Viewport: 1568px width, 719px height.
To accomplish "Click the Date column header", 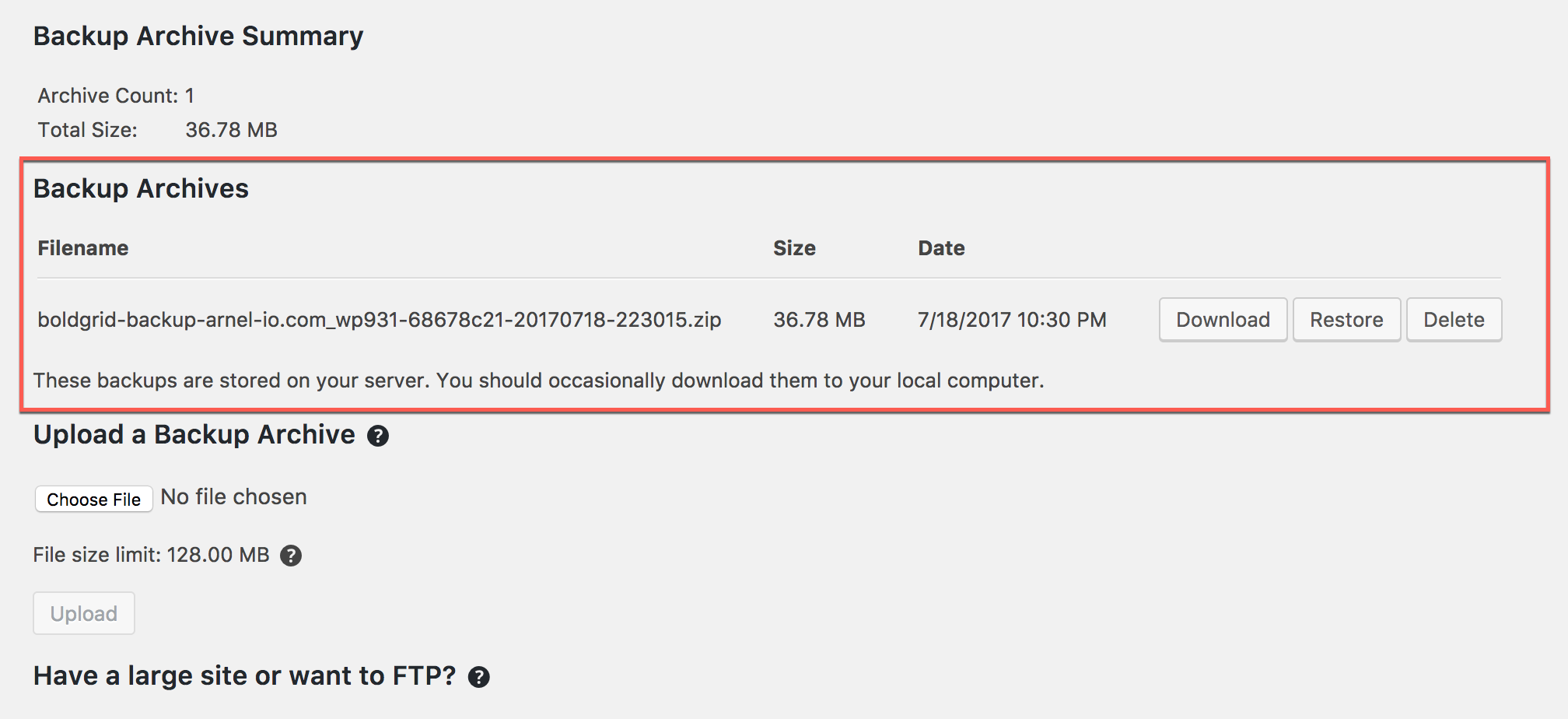I will tap(941, 248).
